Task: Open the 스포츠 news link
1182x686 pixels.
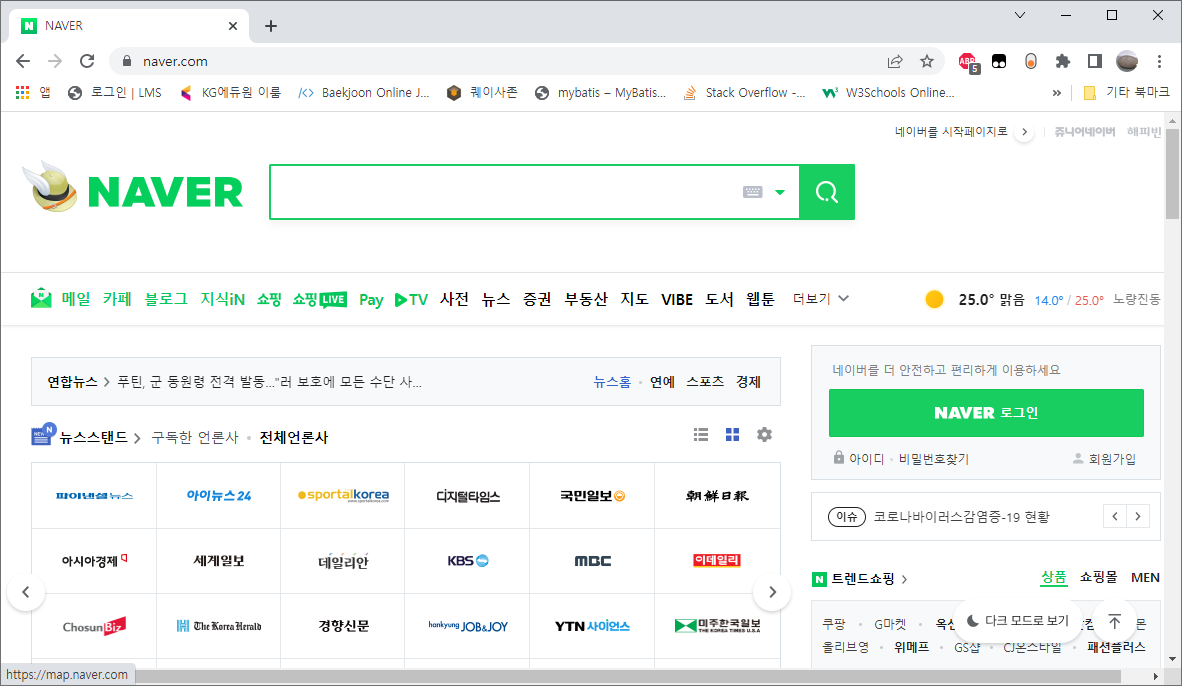Action: point(705,382)
